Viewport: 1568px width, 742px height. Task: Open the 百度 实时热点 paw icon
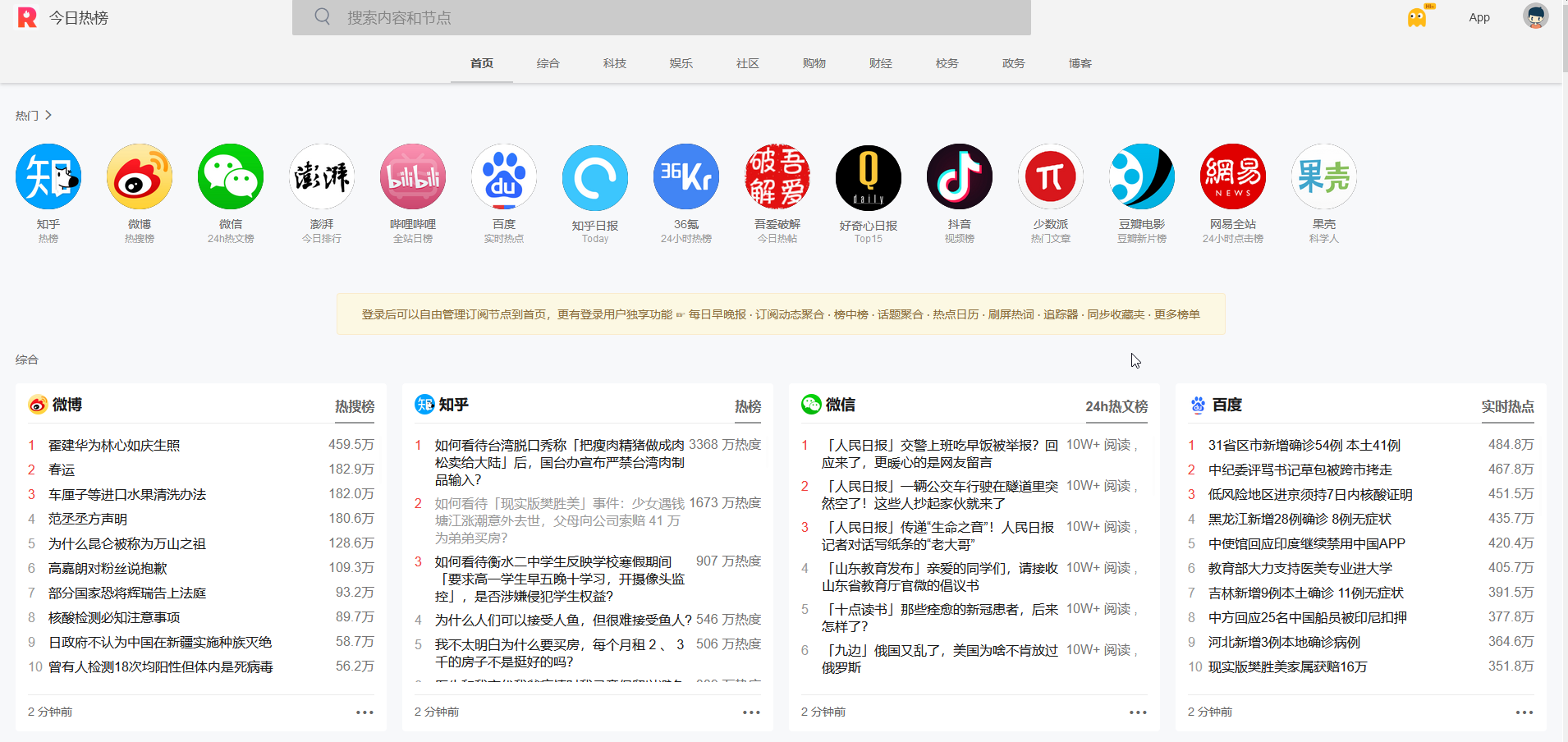(x=504, y=176)
